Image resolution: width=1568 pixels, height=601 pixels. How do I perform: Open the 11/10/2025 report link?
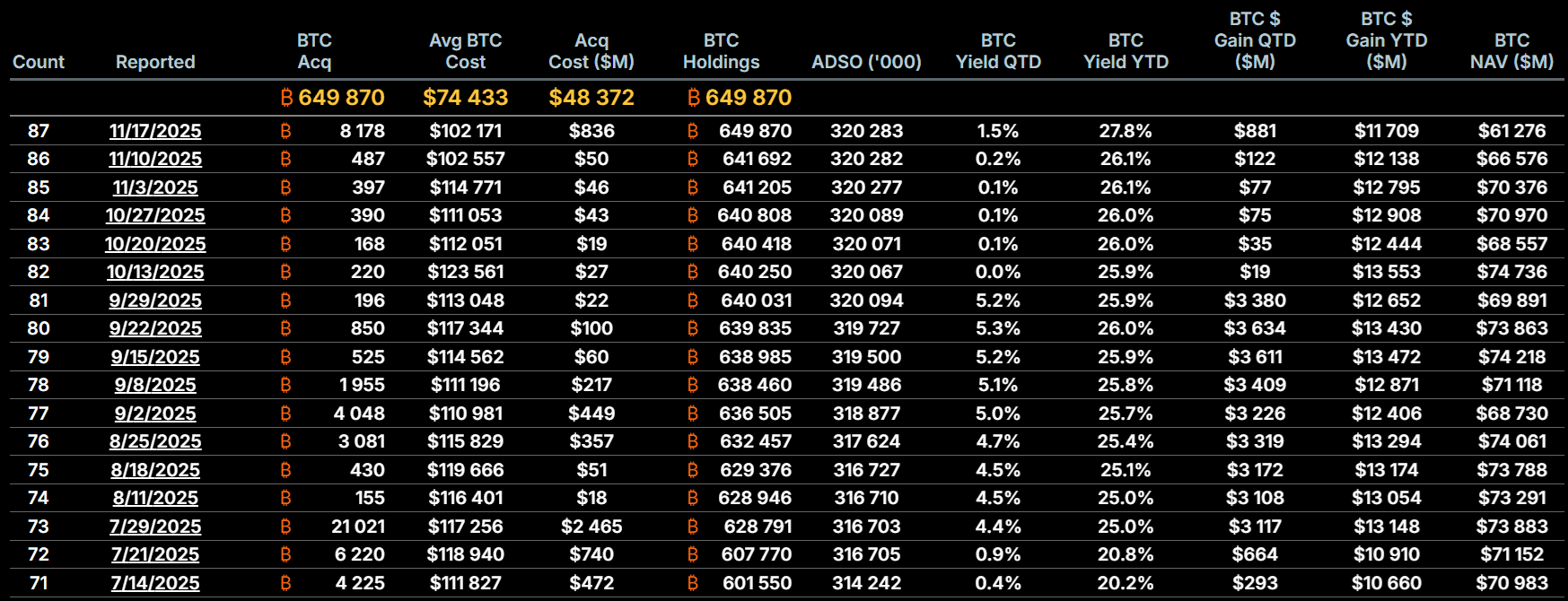coord(155,159)
